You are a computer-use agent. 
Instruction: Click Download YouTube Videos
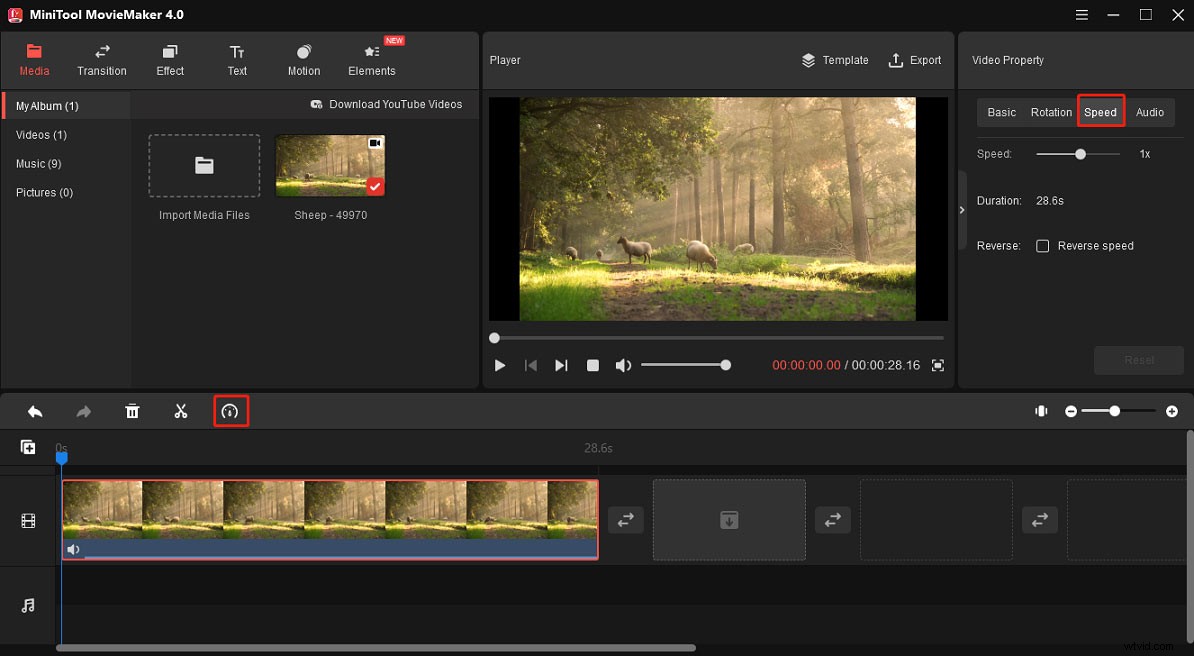click(x=387, y=104)
